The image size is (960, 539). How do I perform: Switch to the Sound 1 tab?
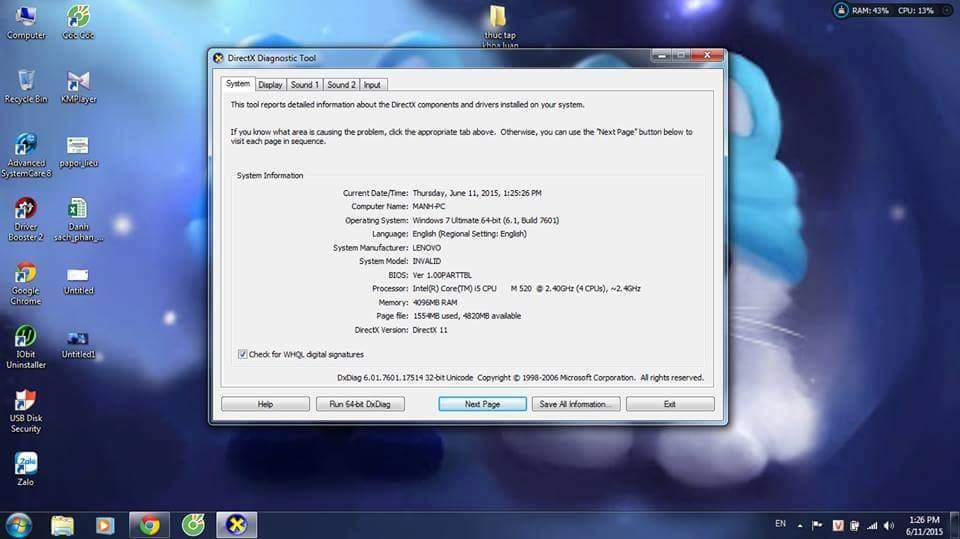(304, 85)
